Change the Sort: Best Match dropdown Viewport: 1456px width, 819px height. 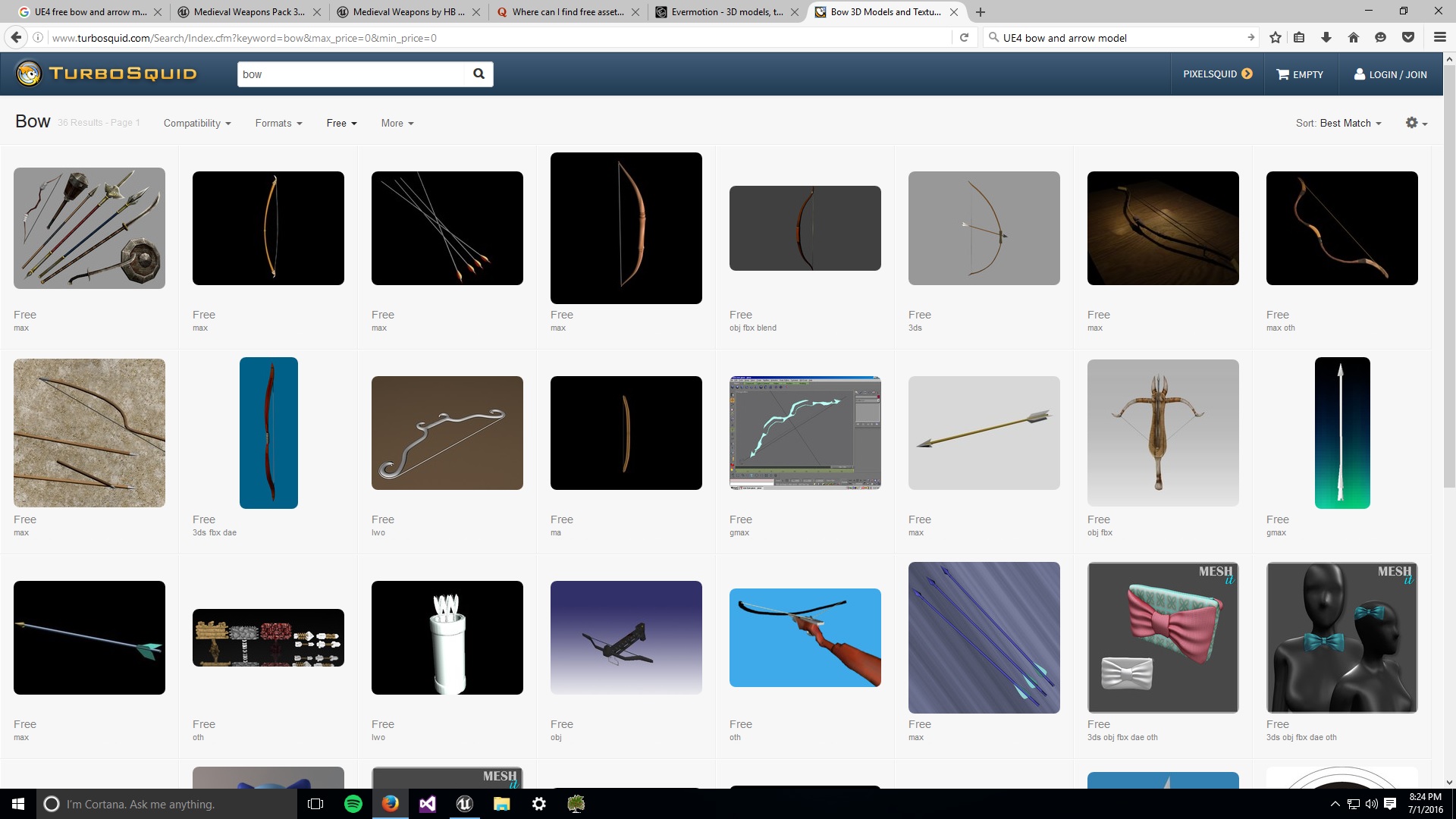coord(1338,123)
